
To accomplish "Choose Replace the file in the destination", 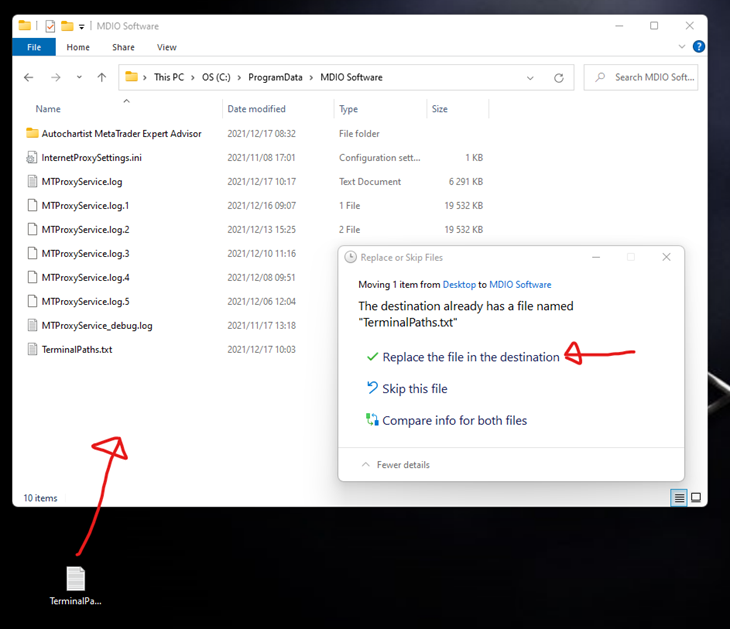I will (471, 357).
